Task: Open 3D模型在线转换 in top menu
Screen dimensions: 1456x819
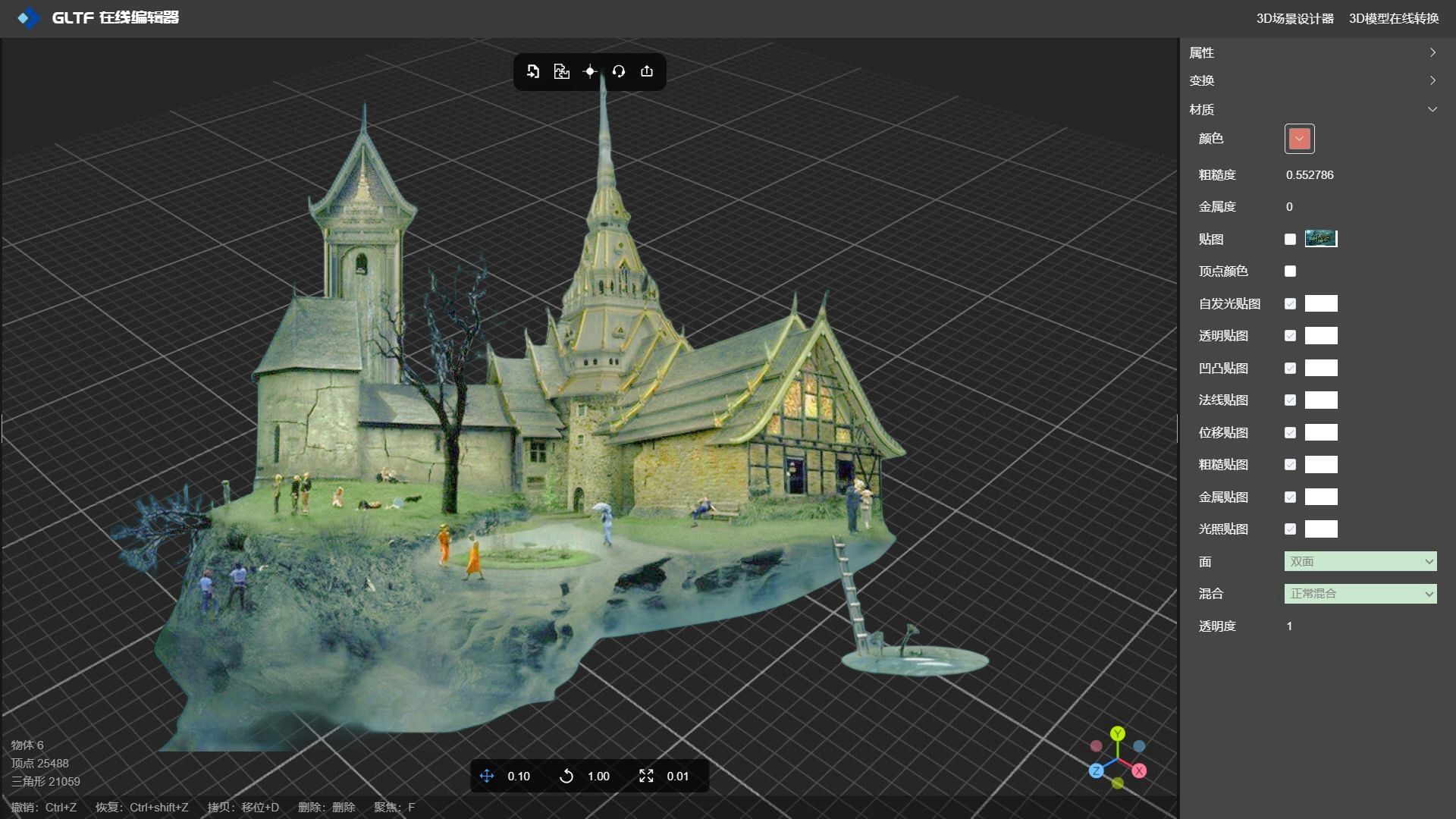Action: [x=1394, y=18]
